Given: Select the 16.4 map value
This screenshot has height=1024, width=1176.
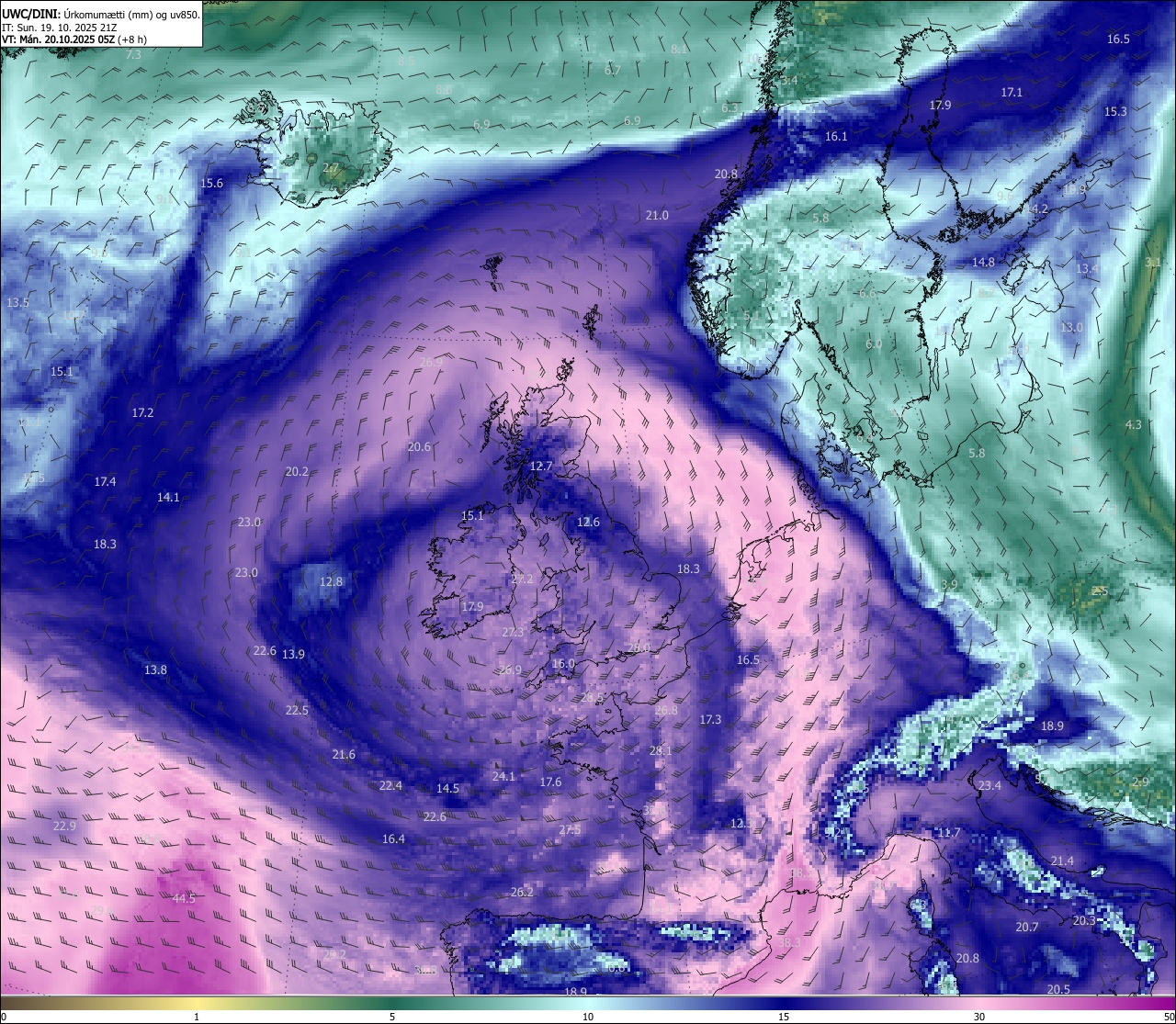Looking at the screenshot, I should [x=393, y=838].
